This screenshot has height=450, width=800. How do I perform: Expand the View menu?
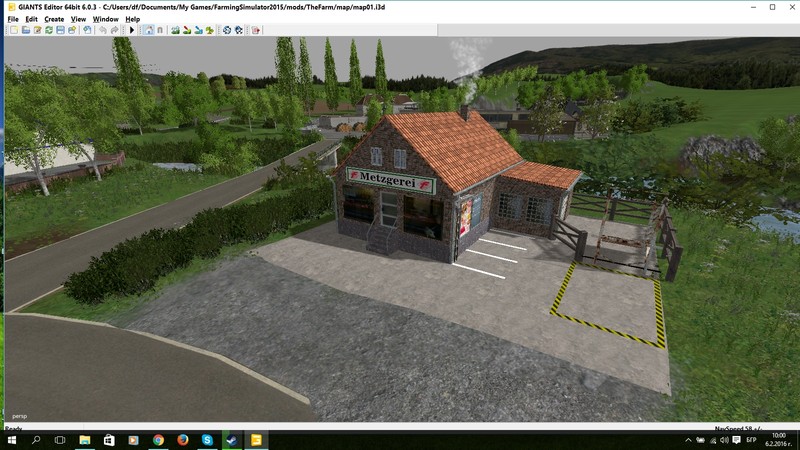(x=78, y=19)
